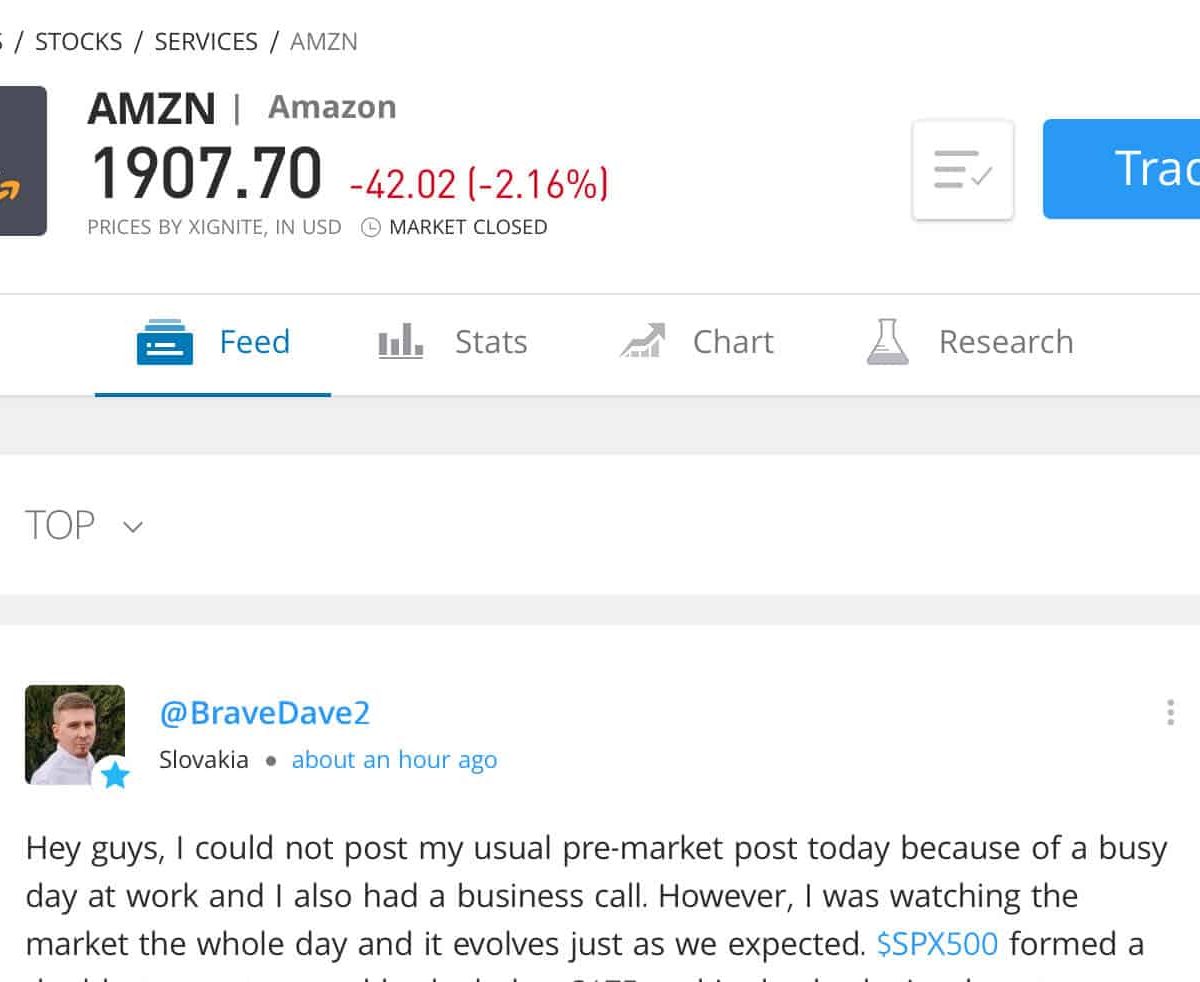
Task: Click the $SPX500 ticker link
Action: click(x=937, y=943)
